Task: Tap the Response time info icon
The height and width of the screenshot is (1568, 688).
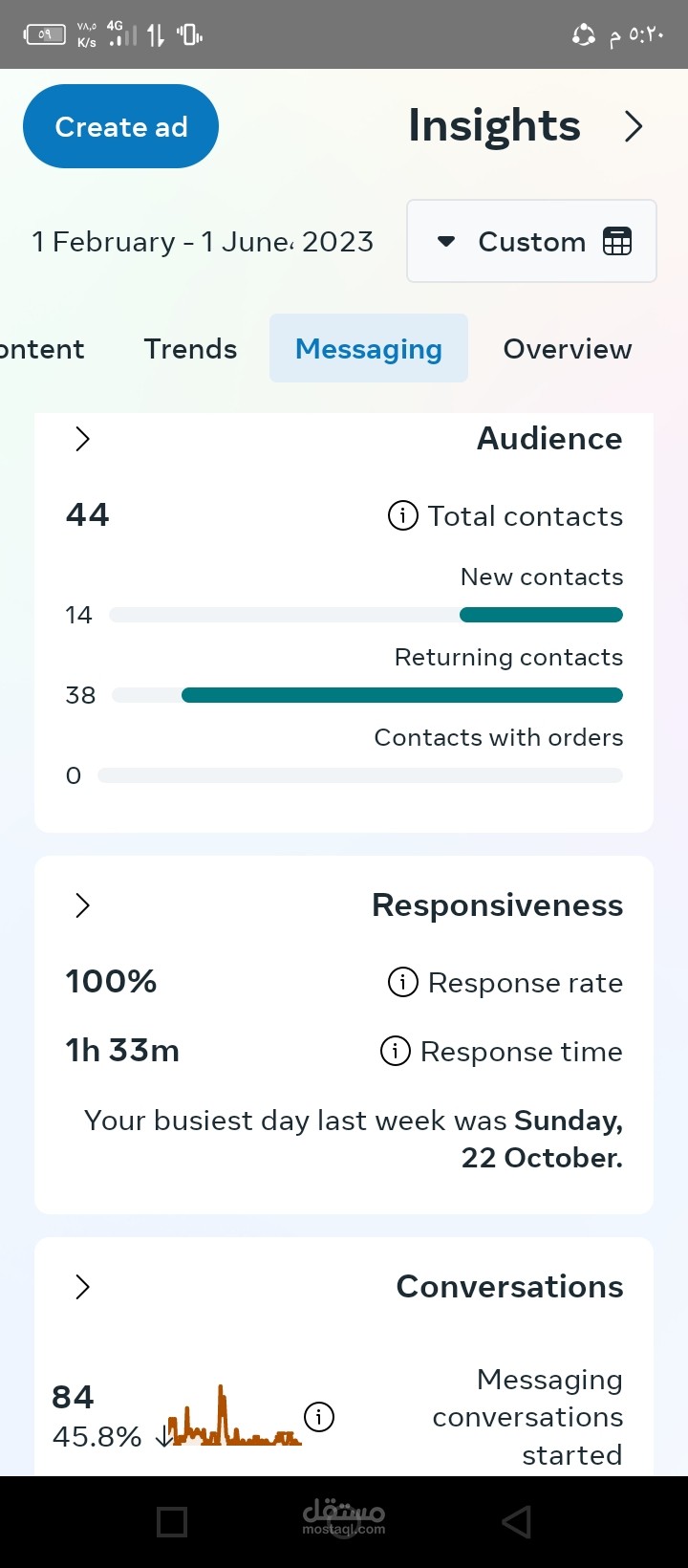Action: pyautogui.click(x=396, y=1051)
